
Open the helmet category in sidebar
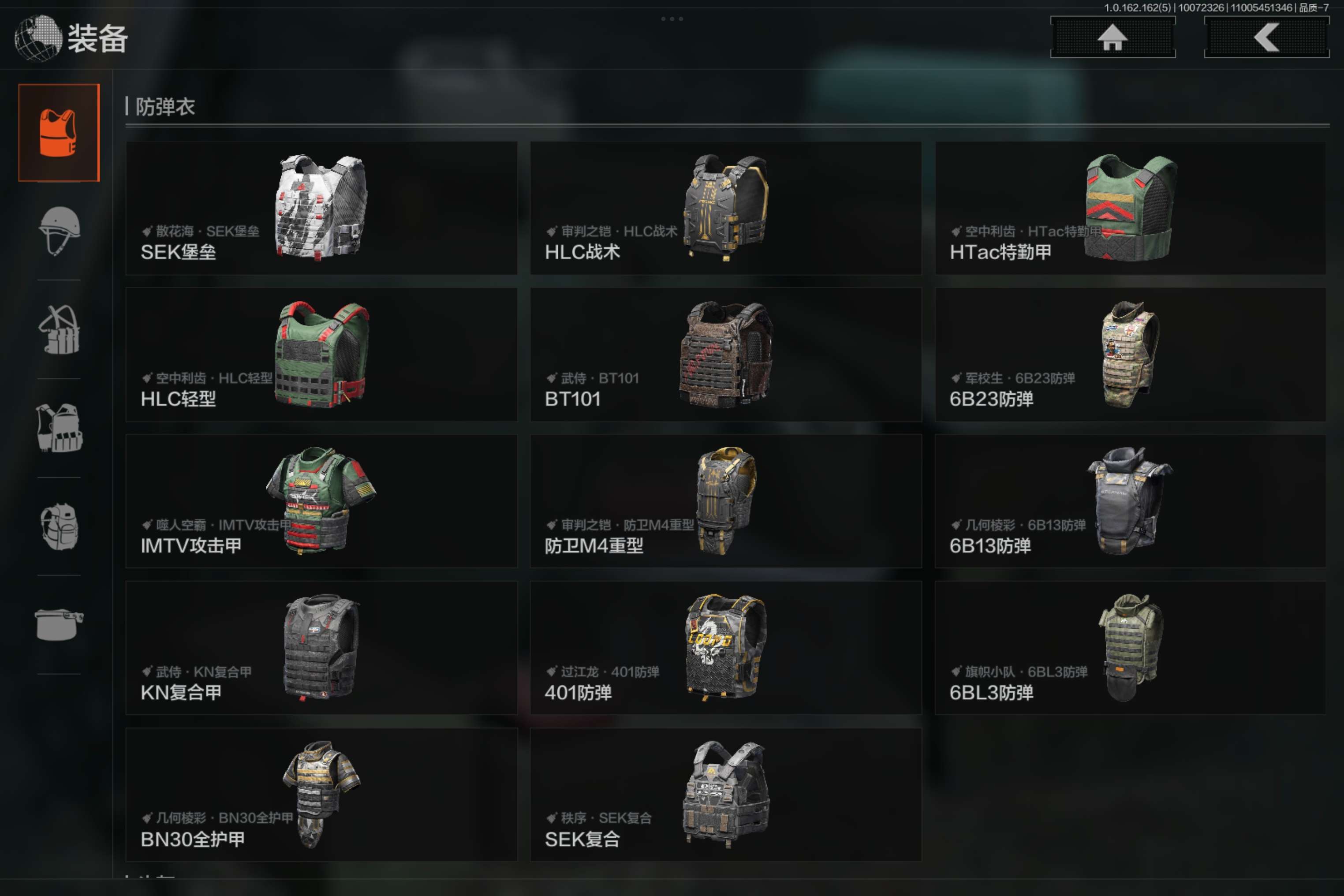[x=59, y=231]
